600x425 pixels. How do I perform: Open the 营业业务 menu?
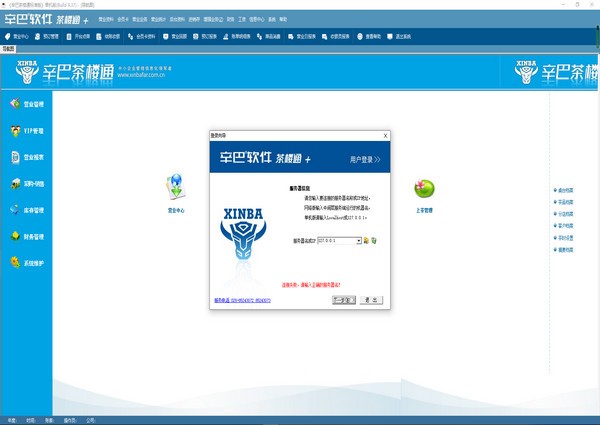click(140, 19)
